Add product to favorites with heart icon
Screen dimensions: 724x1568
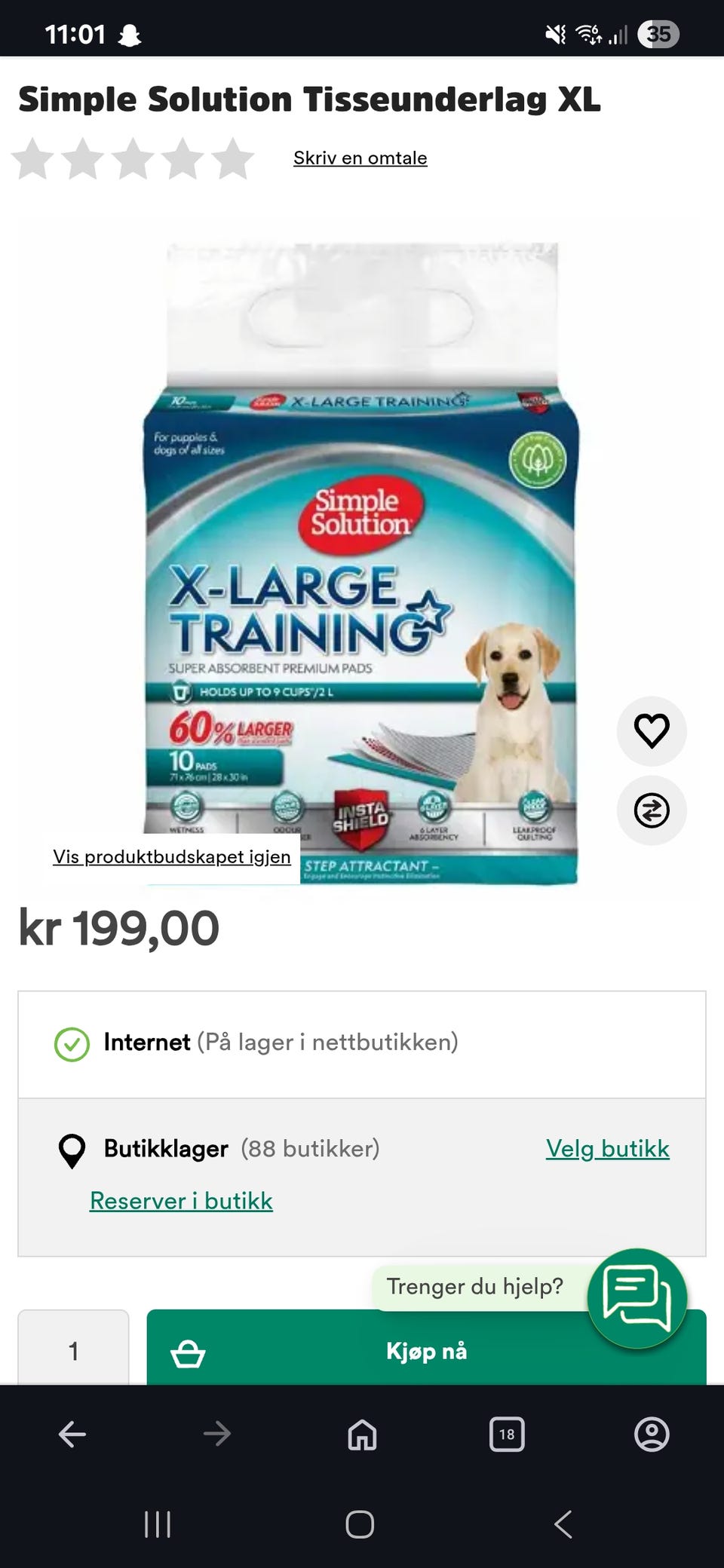pos(652,730)
